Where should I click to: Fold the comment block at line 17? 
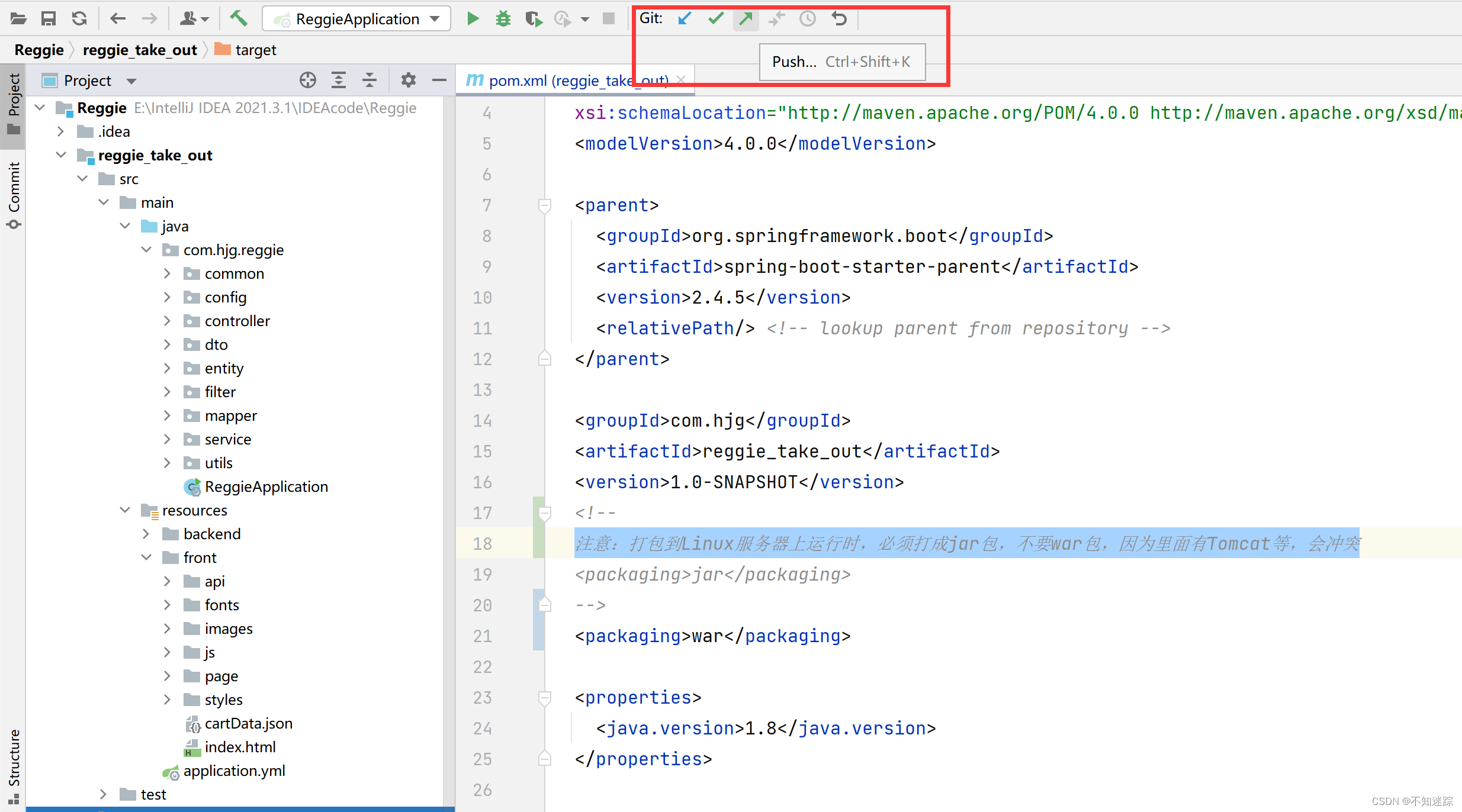pyautogui.click(x=545, y=513)
